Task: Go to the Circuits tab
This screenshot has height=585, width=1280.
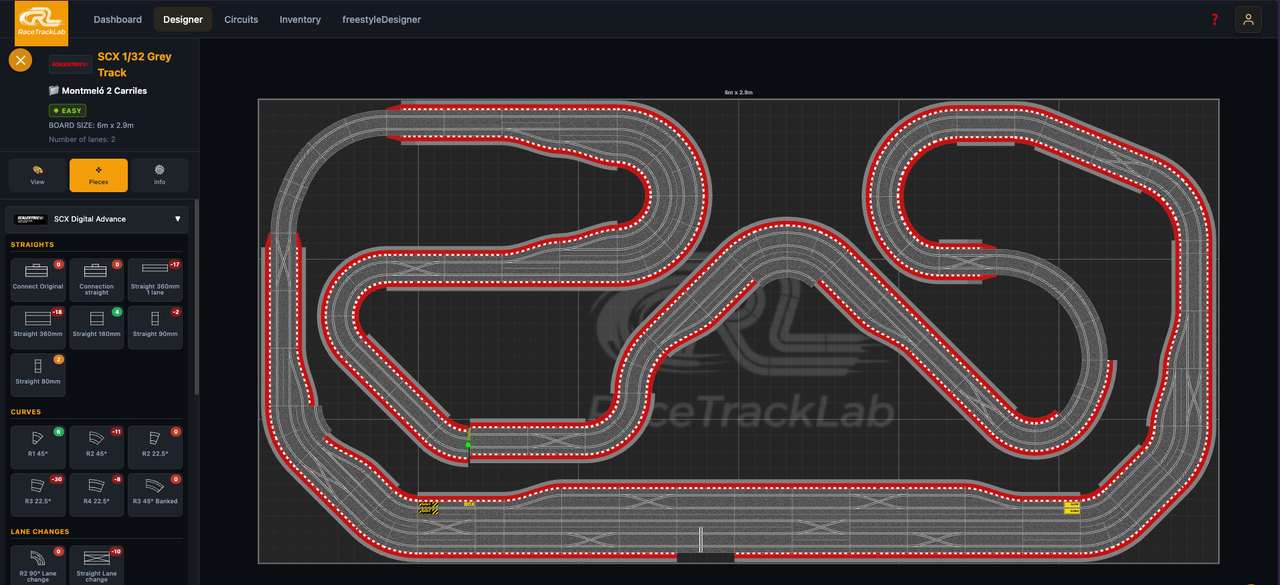Action: (x=241, y=19)
